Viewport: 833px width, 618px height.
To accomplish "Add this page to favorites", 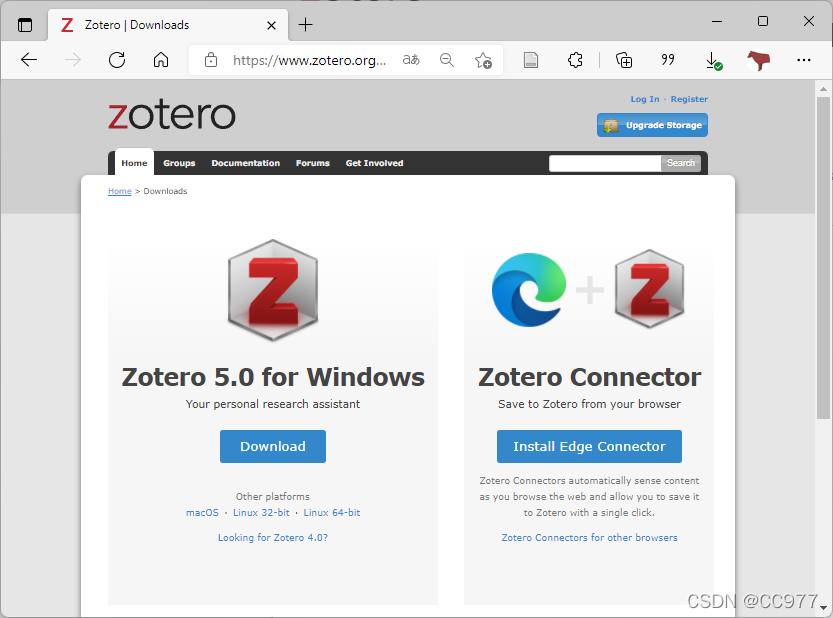I will [483, 60].
